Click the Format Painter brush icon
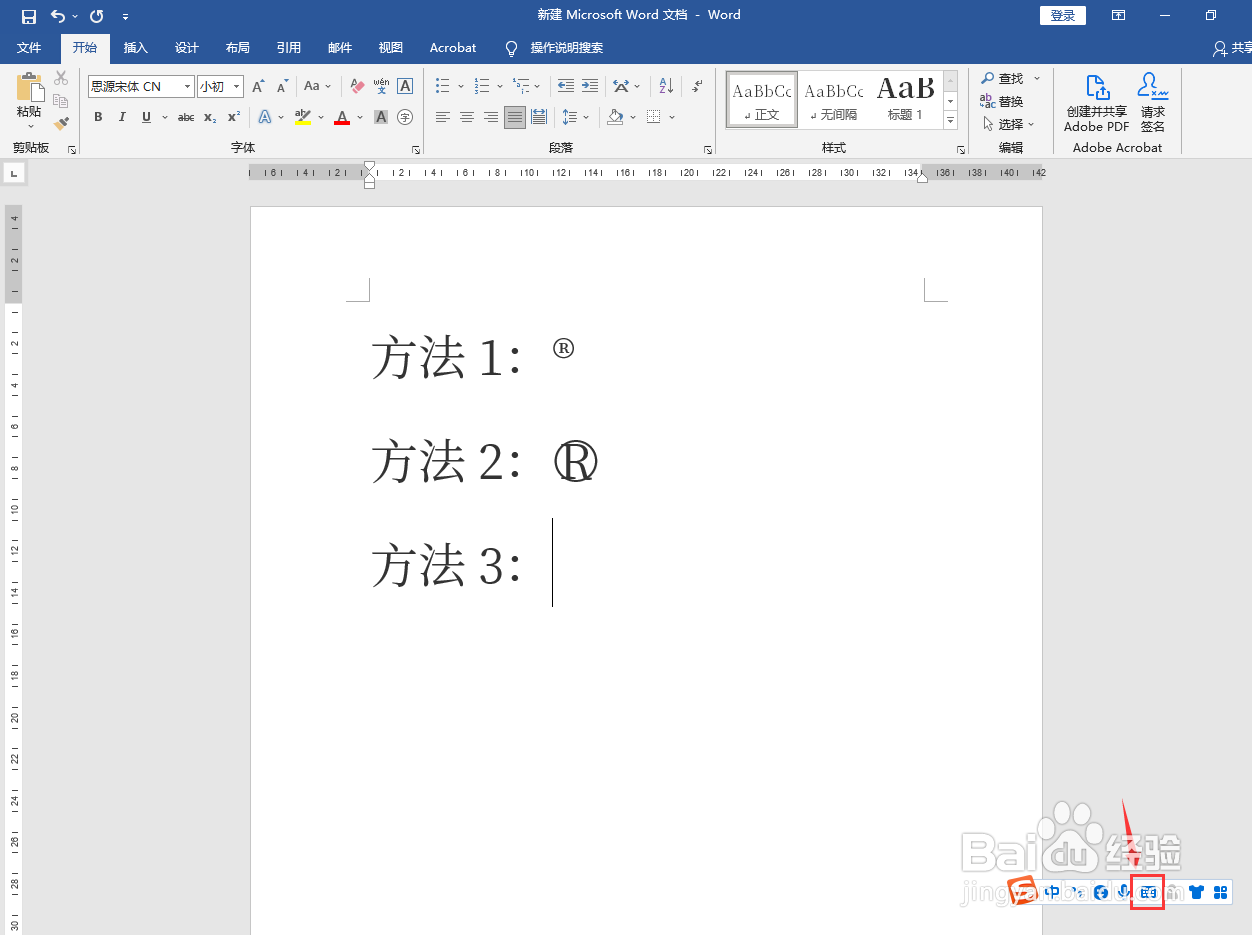 click(60, 123)
